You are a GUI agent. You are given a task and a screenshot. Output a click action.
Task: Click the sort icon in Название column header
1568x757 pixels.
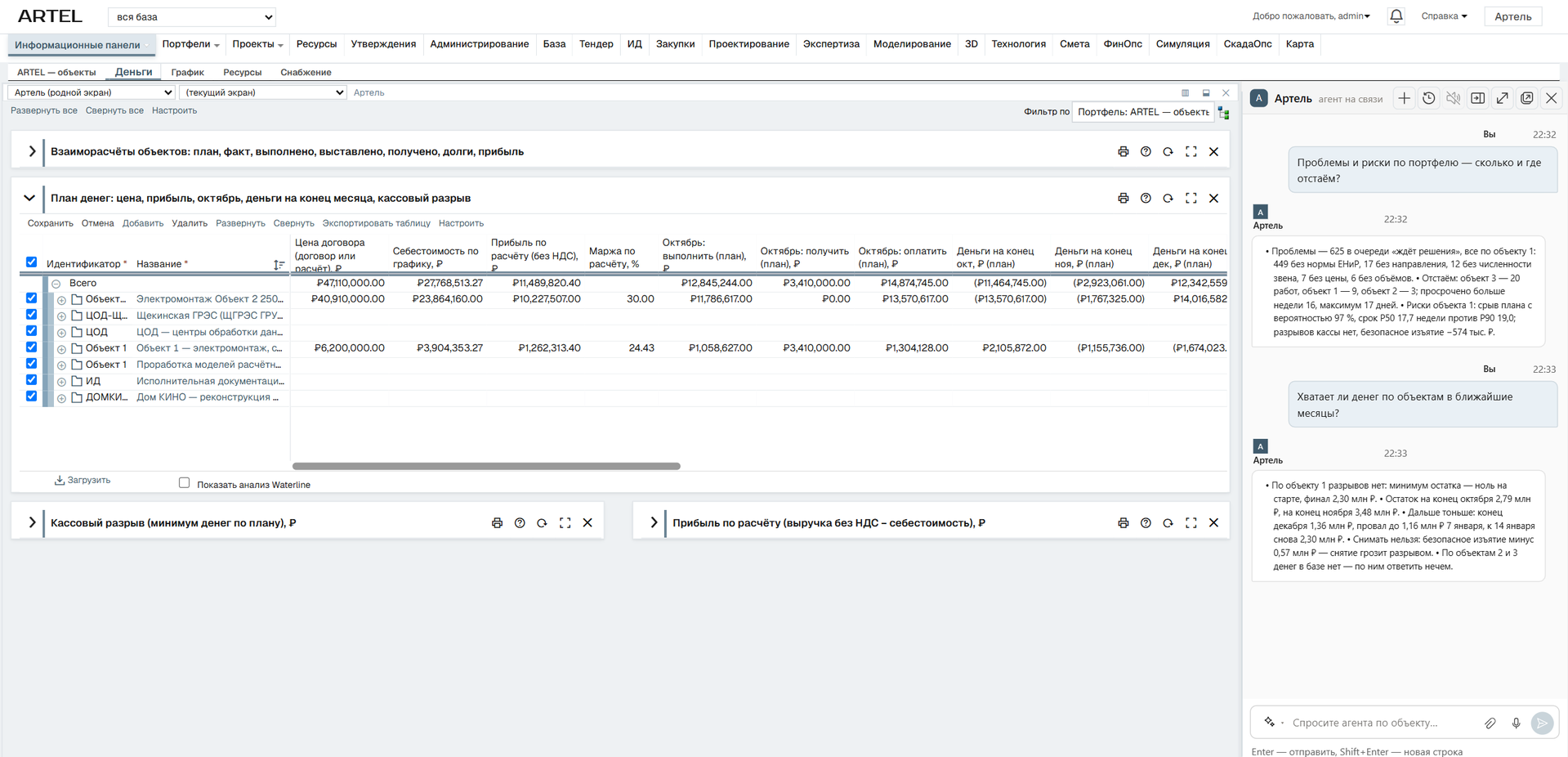pos(279,265)
